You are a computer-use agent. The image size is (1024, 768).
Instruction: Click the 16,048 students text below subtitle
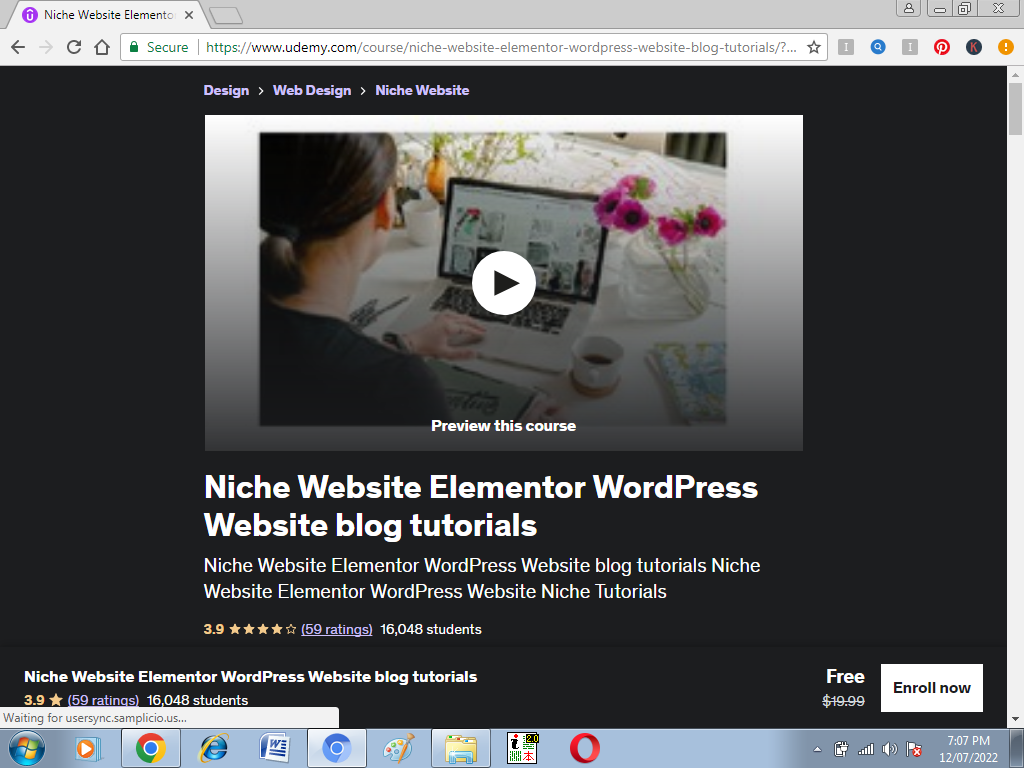(x=431, y=629)
